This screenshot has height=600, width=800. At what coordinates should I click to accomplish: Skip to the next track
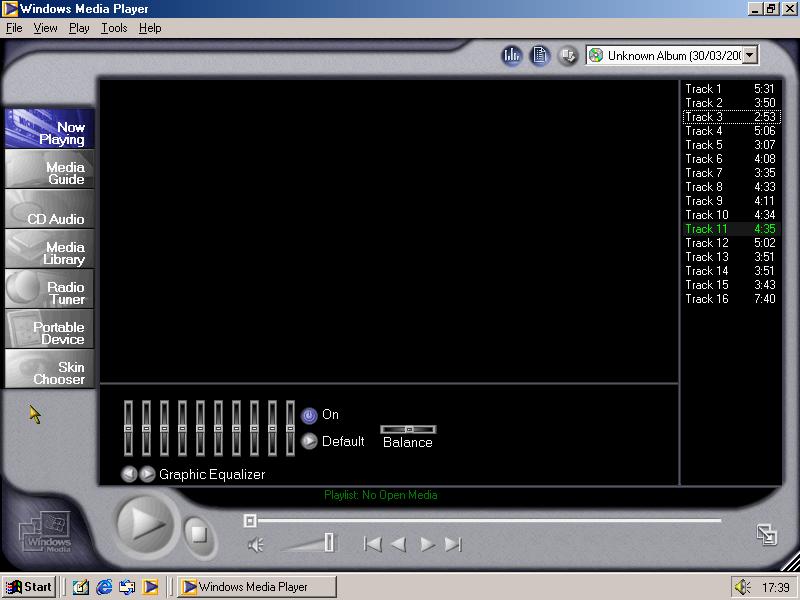(x=453, y=544)
